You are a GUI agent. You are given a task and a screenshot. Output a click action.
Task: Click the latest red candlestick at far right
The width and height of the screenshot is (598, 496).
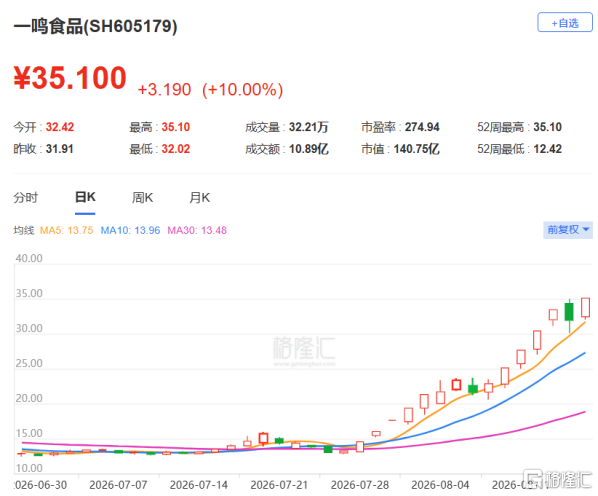pos(585,307)
